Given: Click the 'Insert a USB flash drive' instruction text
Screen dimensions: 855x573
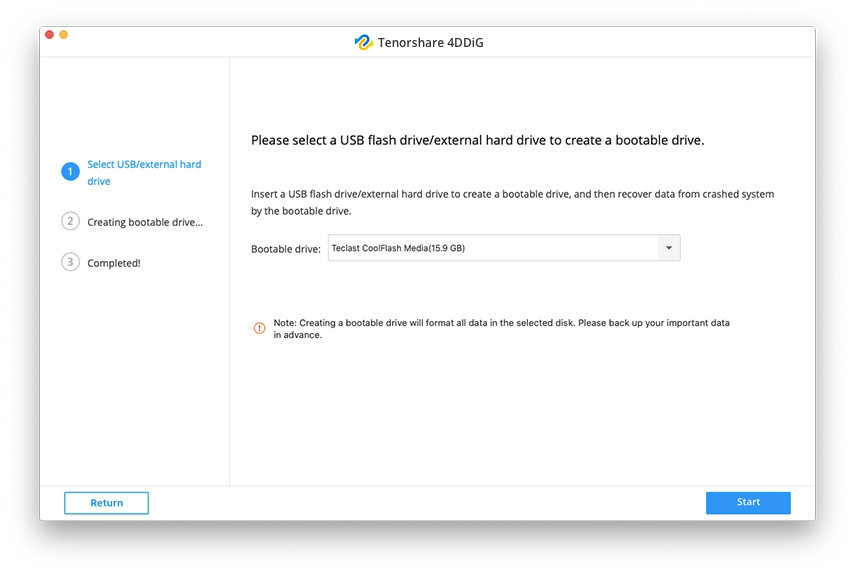Looking at the screenshot, I should pos(513,202).
